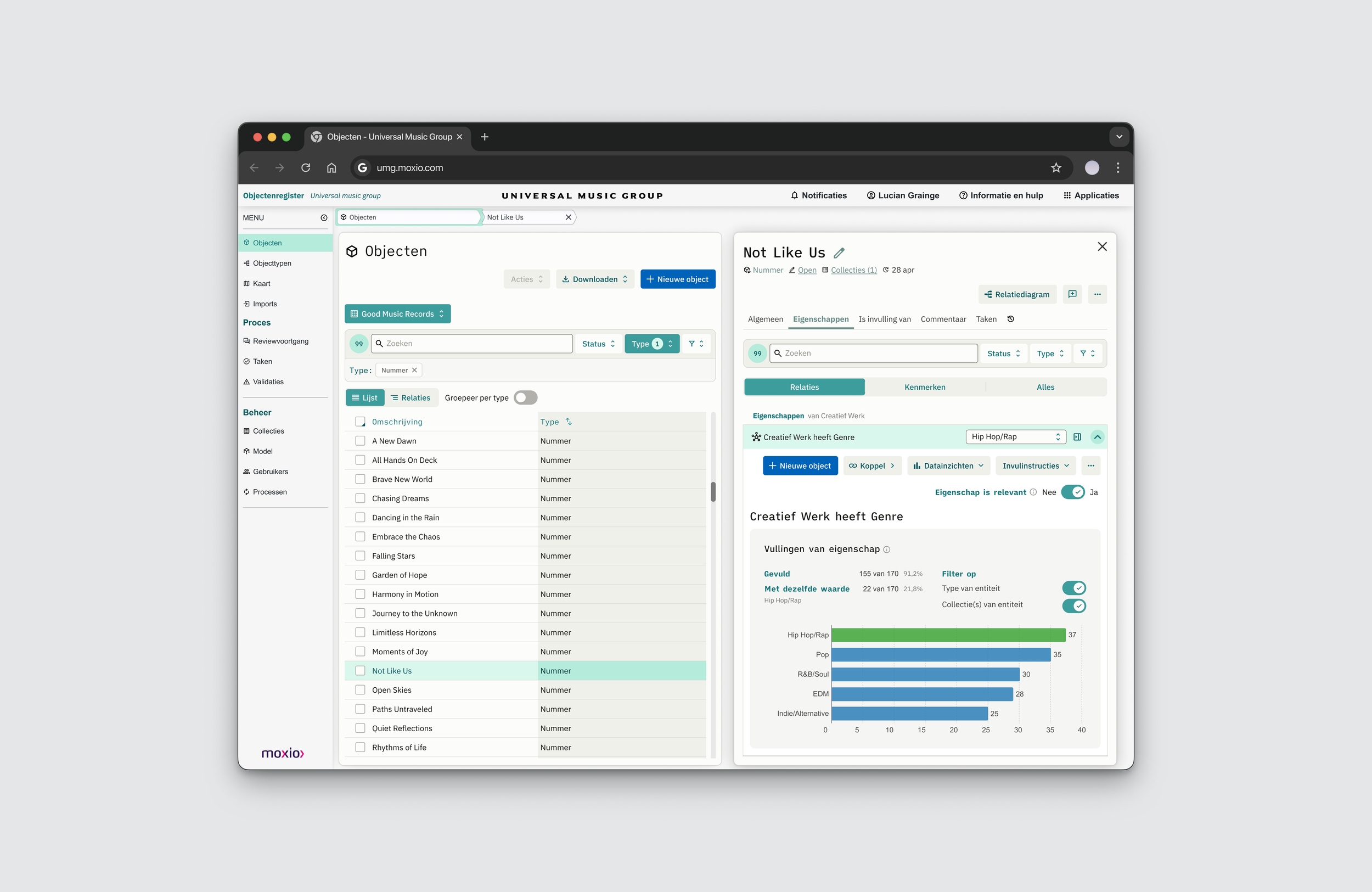The image size is (1372, 892).
Task: Click the browser home button
Action: (331, 168)
